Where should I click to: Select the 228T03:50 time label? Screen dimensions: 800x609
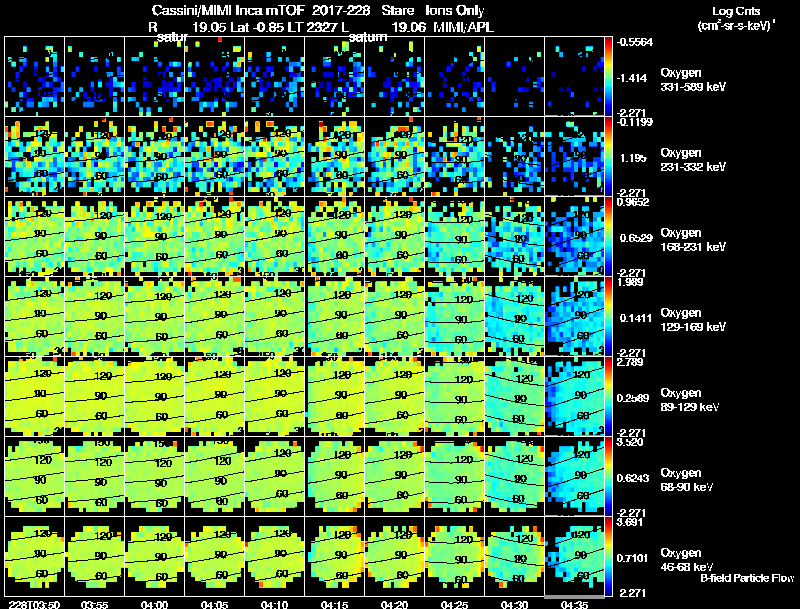click(34, 604)
